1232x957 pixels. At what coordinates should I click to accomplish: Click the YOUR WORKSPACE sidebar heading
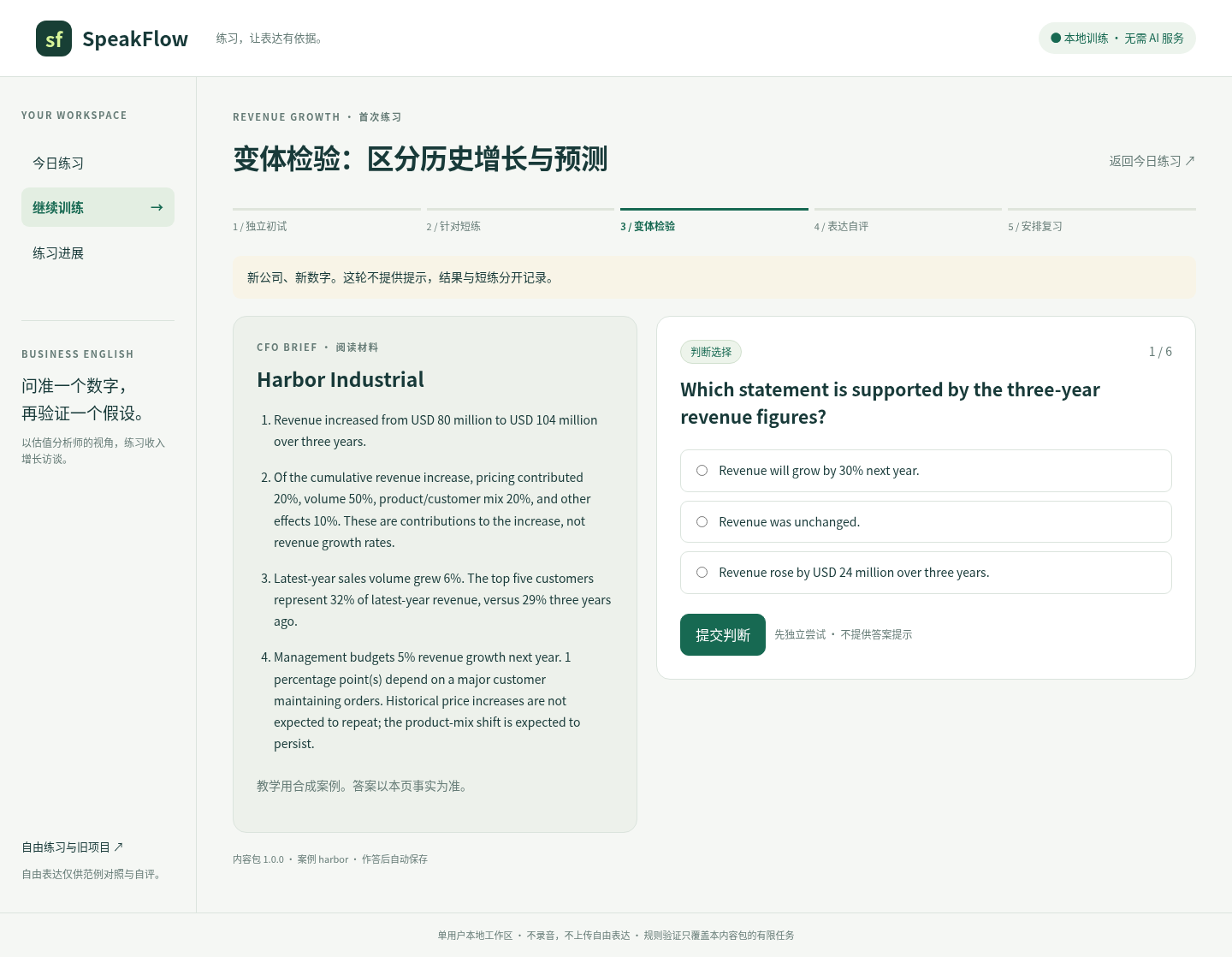coord(74,116)
